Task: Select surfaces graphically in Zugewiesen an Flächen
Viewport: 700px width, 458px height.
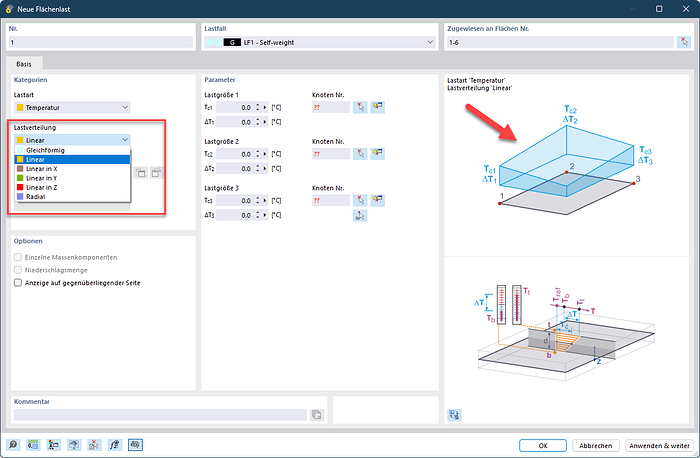Action: 683,42
